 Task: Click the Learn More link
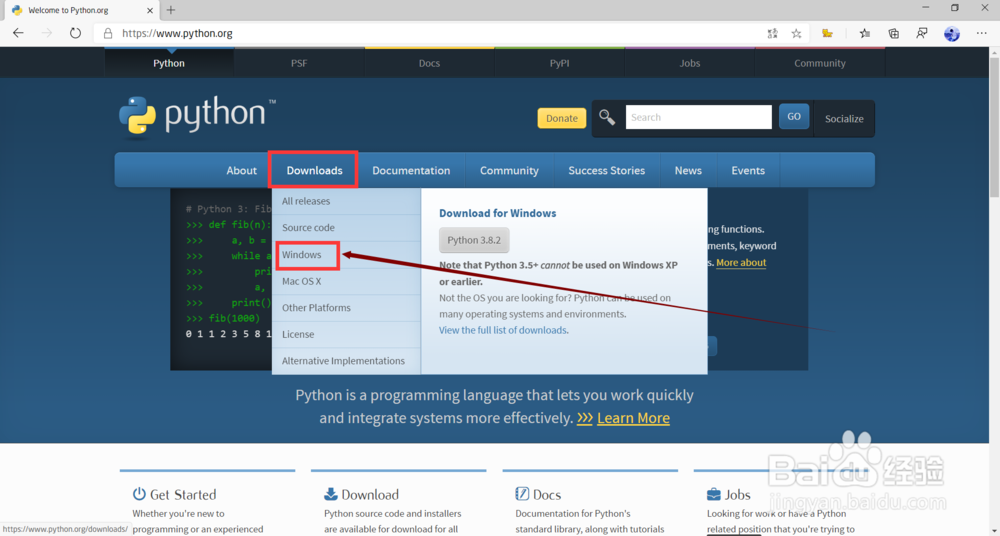click(633, 418)
